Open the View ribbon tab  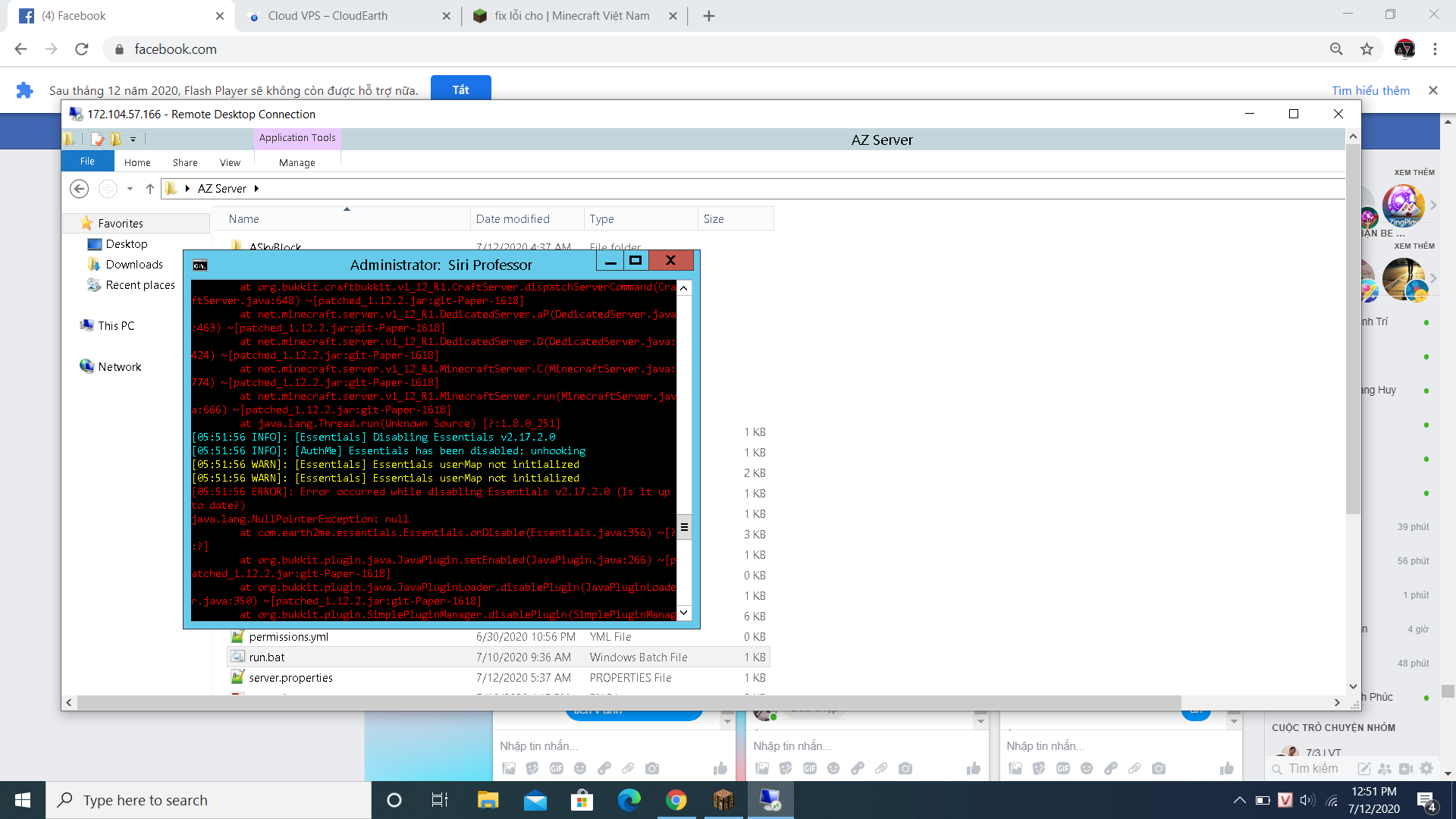[230, 162]
